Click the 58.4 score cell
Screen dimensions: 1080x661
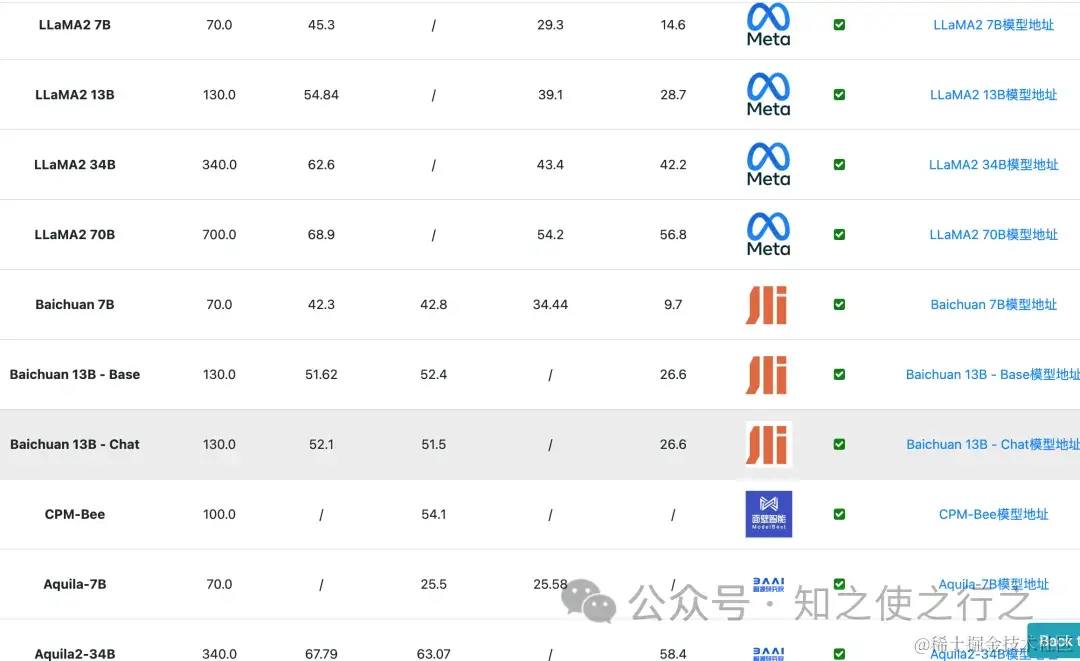pyautogui.click(x=673, y=653)
